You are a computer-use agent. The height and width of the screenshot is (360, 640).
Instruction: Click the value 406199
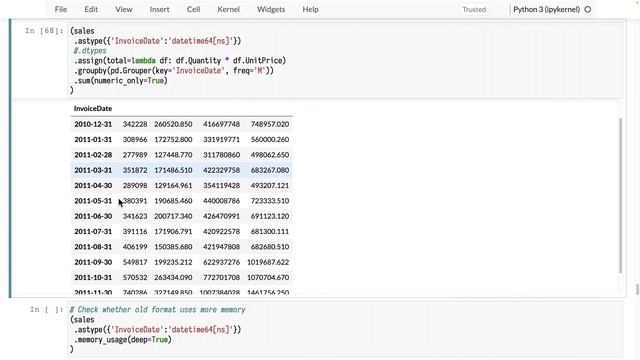[135, 247]
